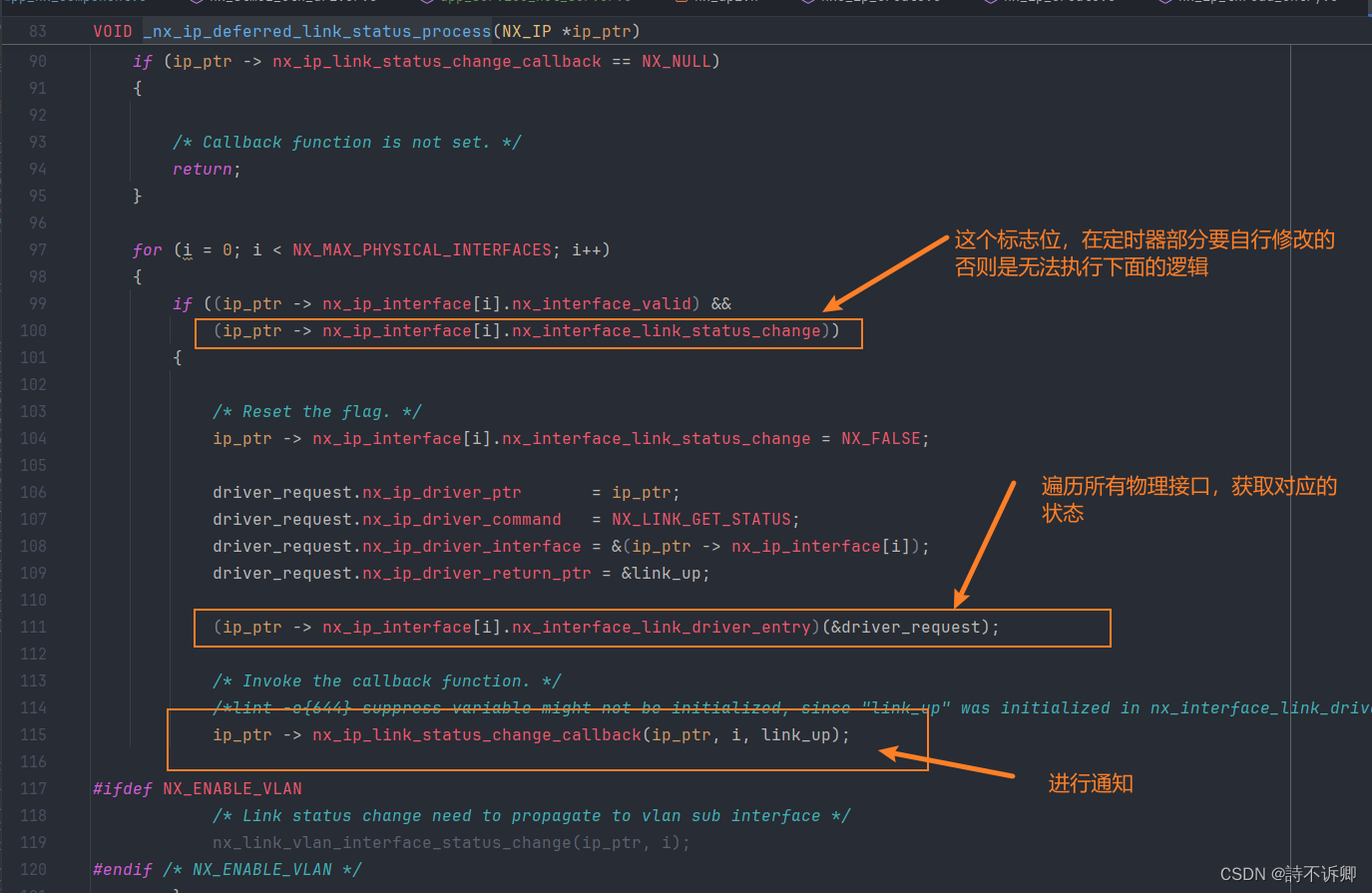
Task: Click nx_ip_link_status_change_callback on line 90
Action: (437, 61)
